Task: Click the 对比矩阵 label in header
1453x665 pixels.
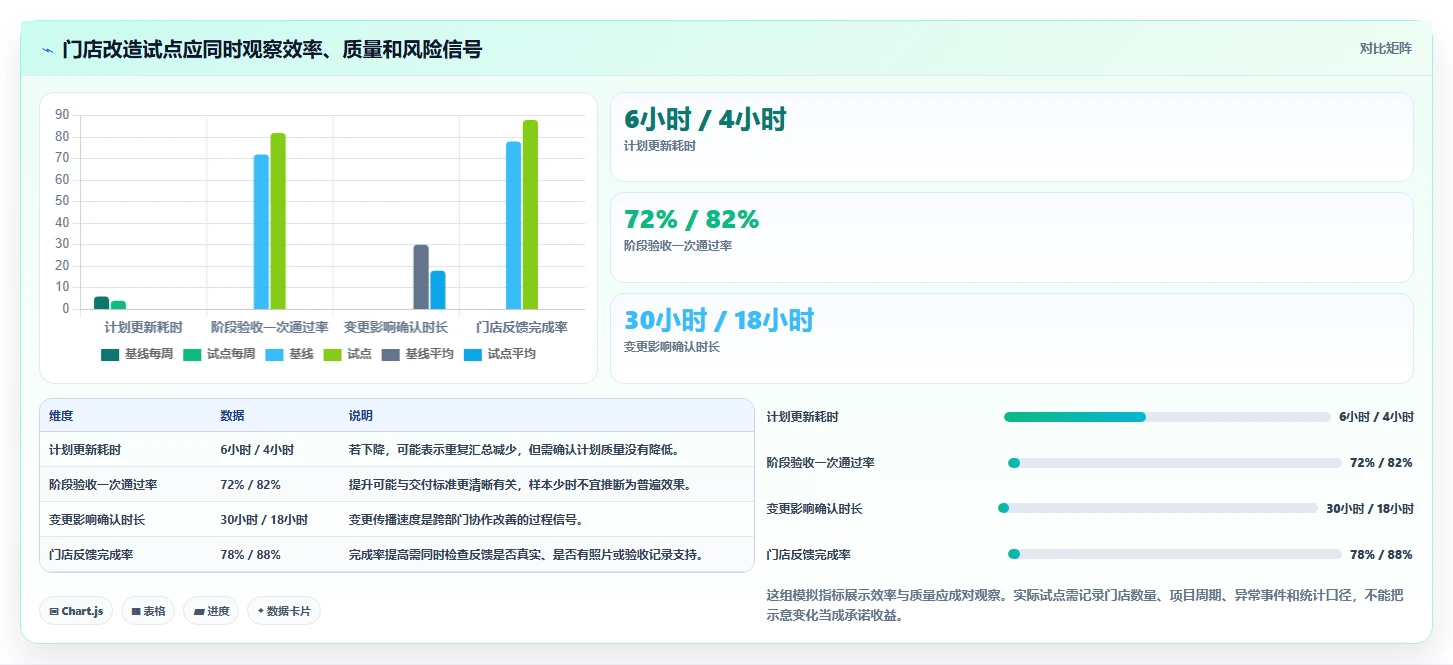Action: click(1385, 48)
